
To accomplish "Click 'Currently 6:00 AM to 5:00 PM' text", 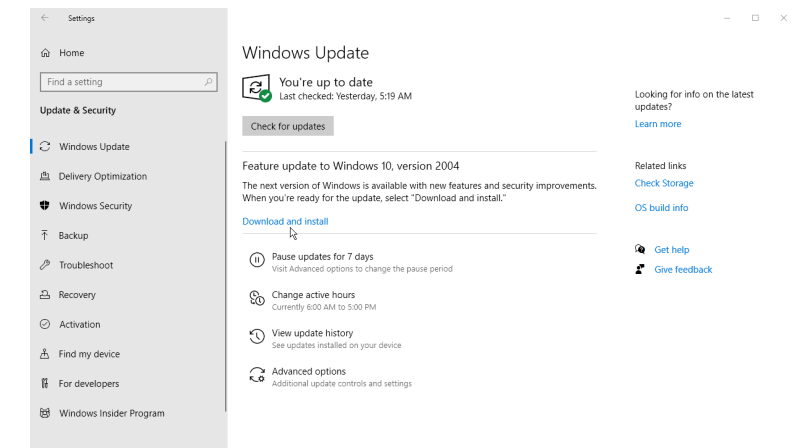I will tap(324, 307).
